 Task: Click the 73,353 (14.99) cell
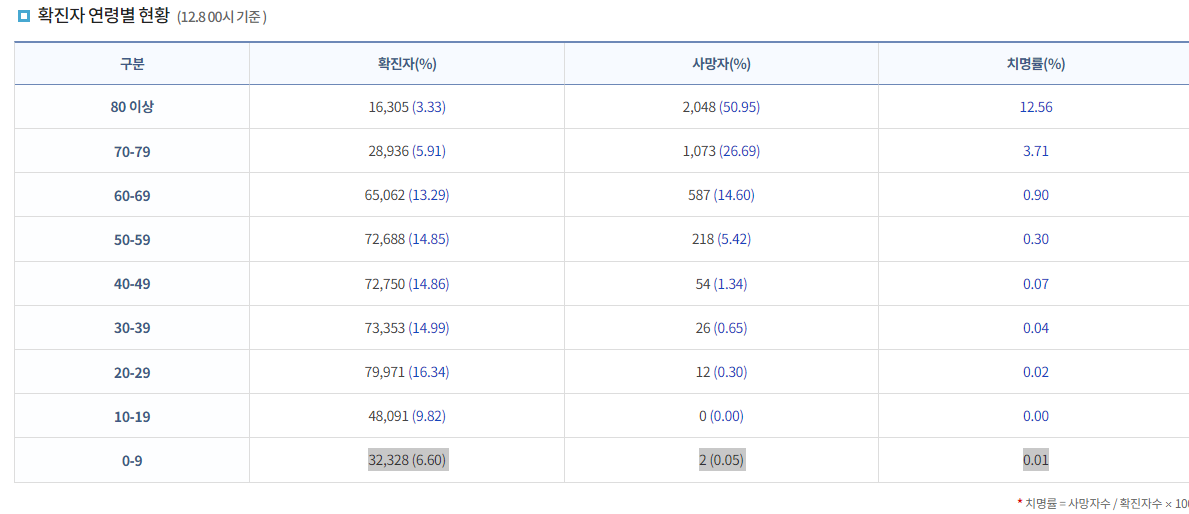(407, 328)
